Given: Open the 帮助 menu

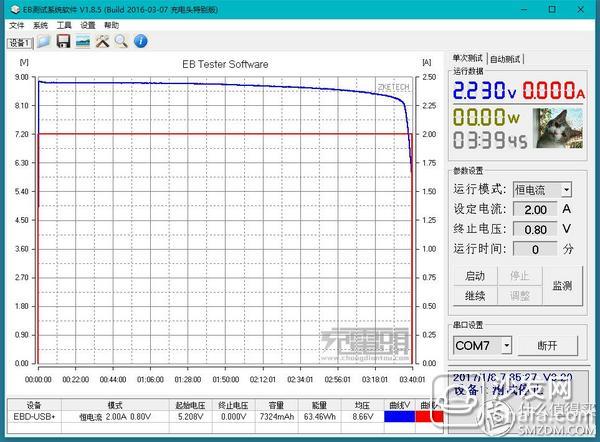Looking at the screenshot, I should pyautogui.click(x=111, y=25).
